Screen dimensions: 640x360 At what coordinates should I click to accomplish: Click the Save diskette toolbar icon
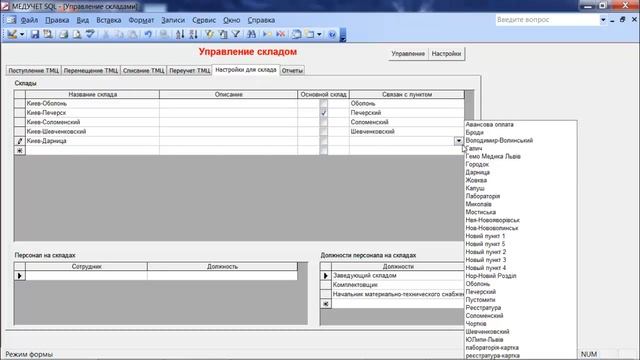click(35, 34)
